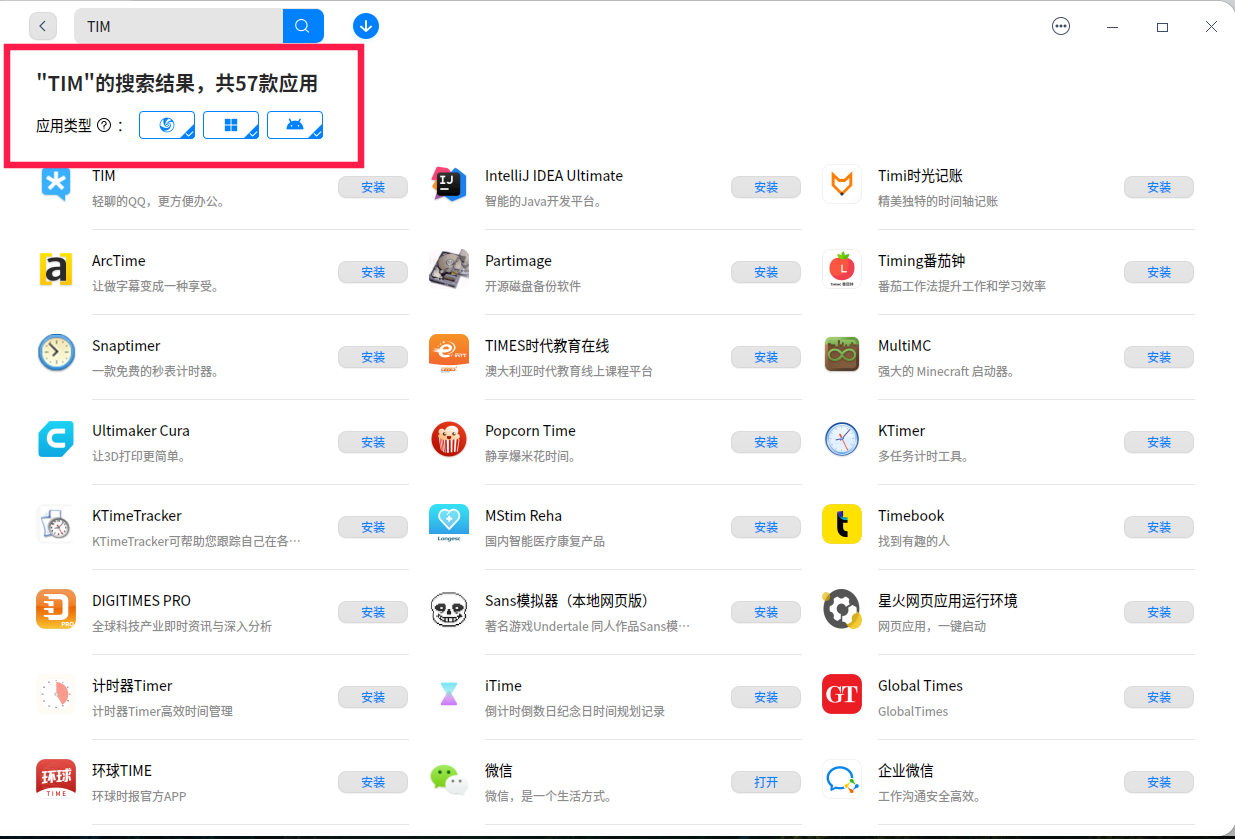The height and width of the screenshot is (839, 1235).
Task: Click the 应用类型 help question mark
Action: coord(104,126)
